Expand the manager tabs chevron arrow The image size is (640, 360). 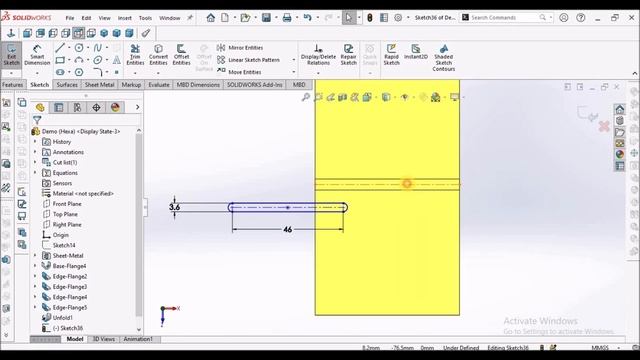point(138,107)
